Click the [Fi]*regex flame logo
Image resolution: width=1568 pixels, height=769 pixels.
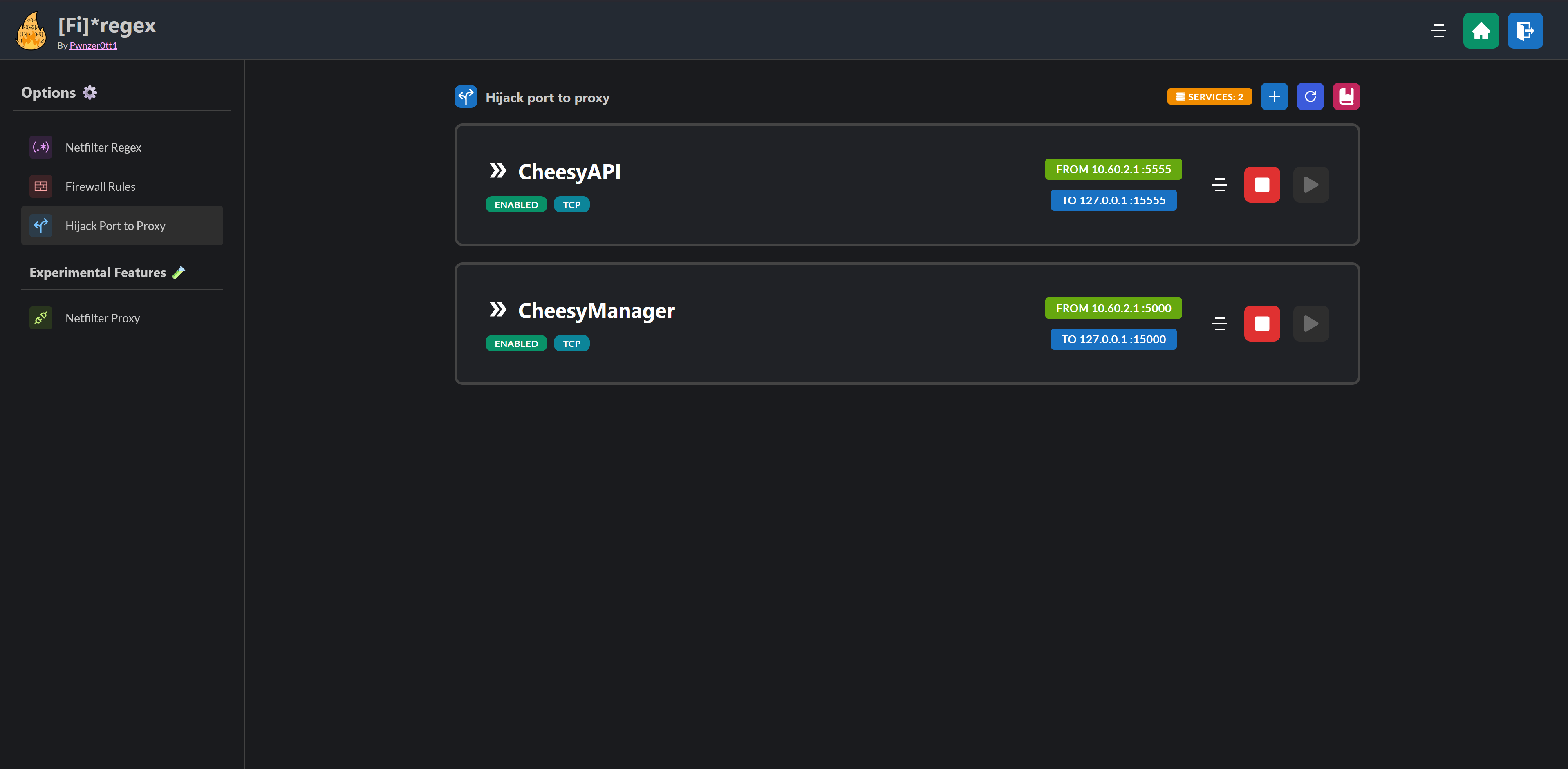pos(30,30)
